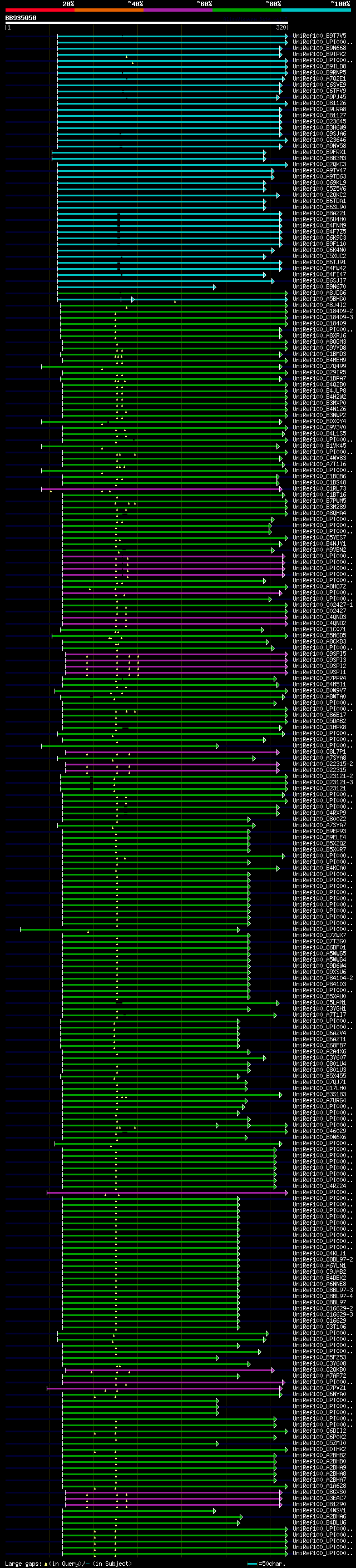This screenshot has width=356, height=1568.
Task: Open isoform UniRef100_Q18409-2
Action: 323,311
